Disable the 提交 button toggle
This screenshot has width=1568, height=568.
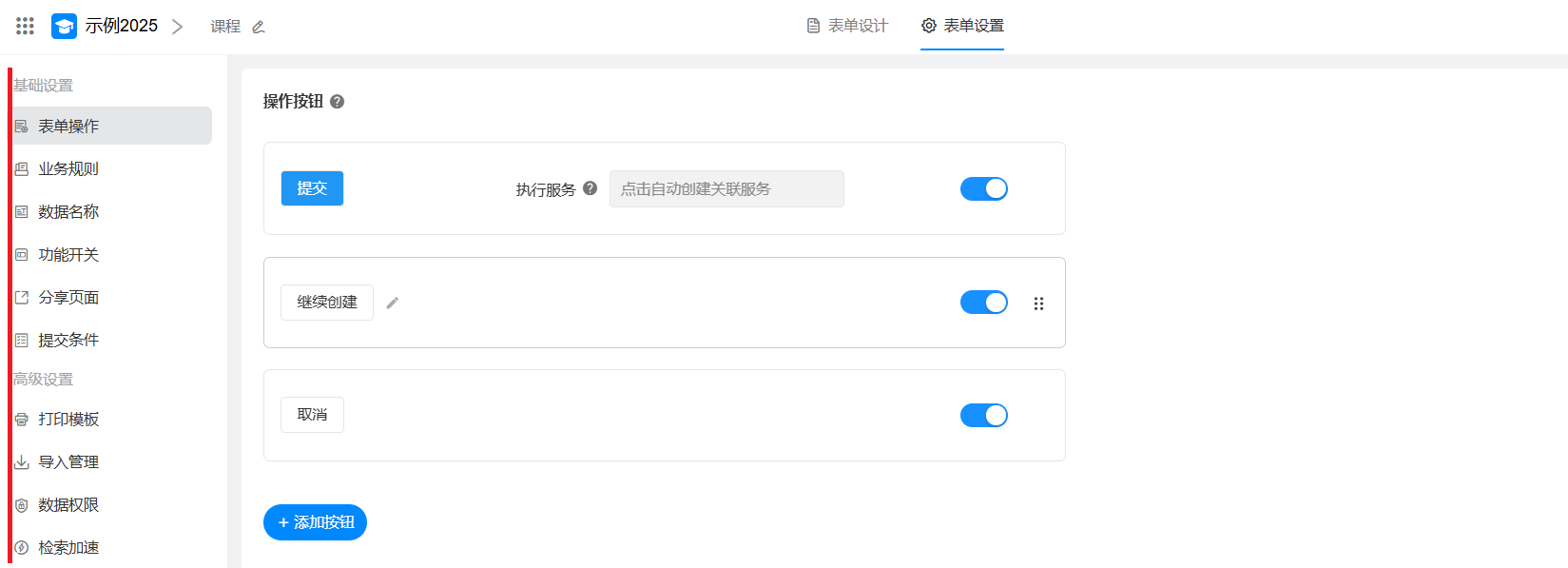click(x=983, y=188)
